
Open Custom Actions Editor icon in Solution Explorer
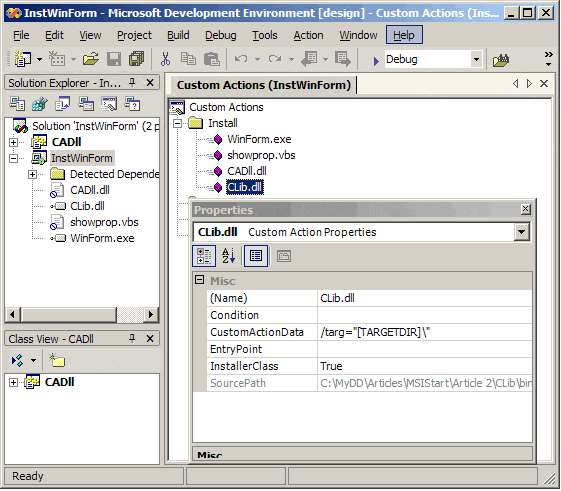click(109, 104)
